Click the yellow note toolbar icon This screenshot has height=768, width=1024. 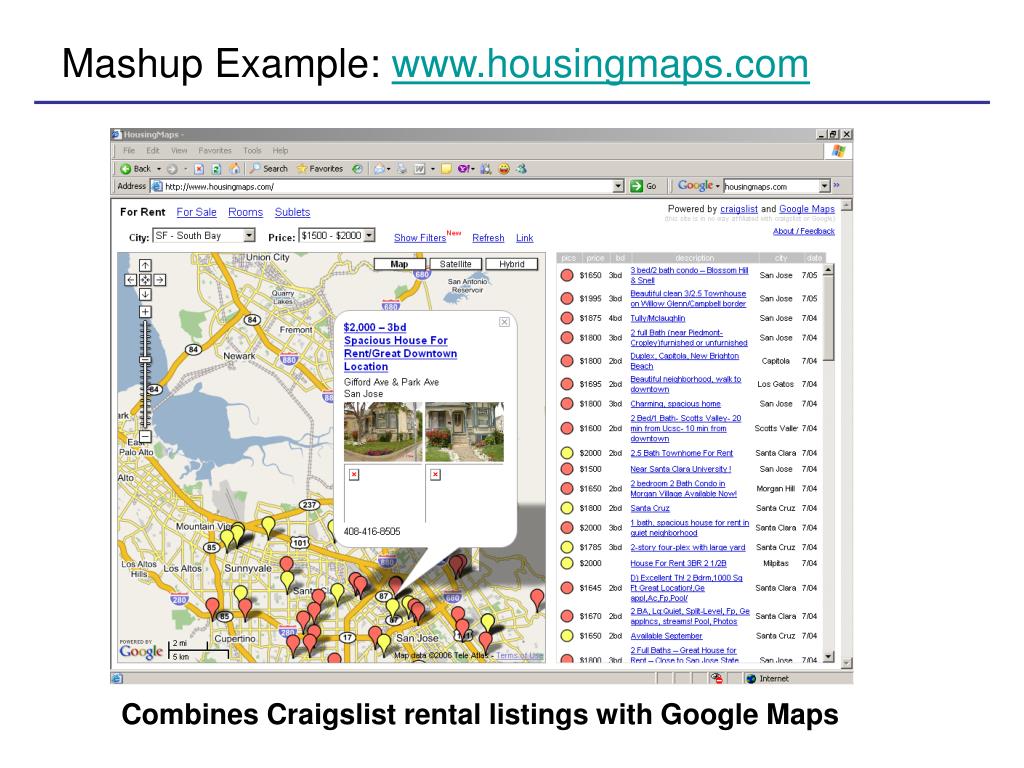tap(447, 168)
